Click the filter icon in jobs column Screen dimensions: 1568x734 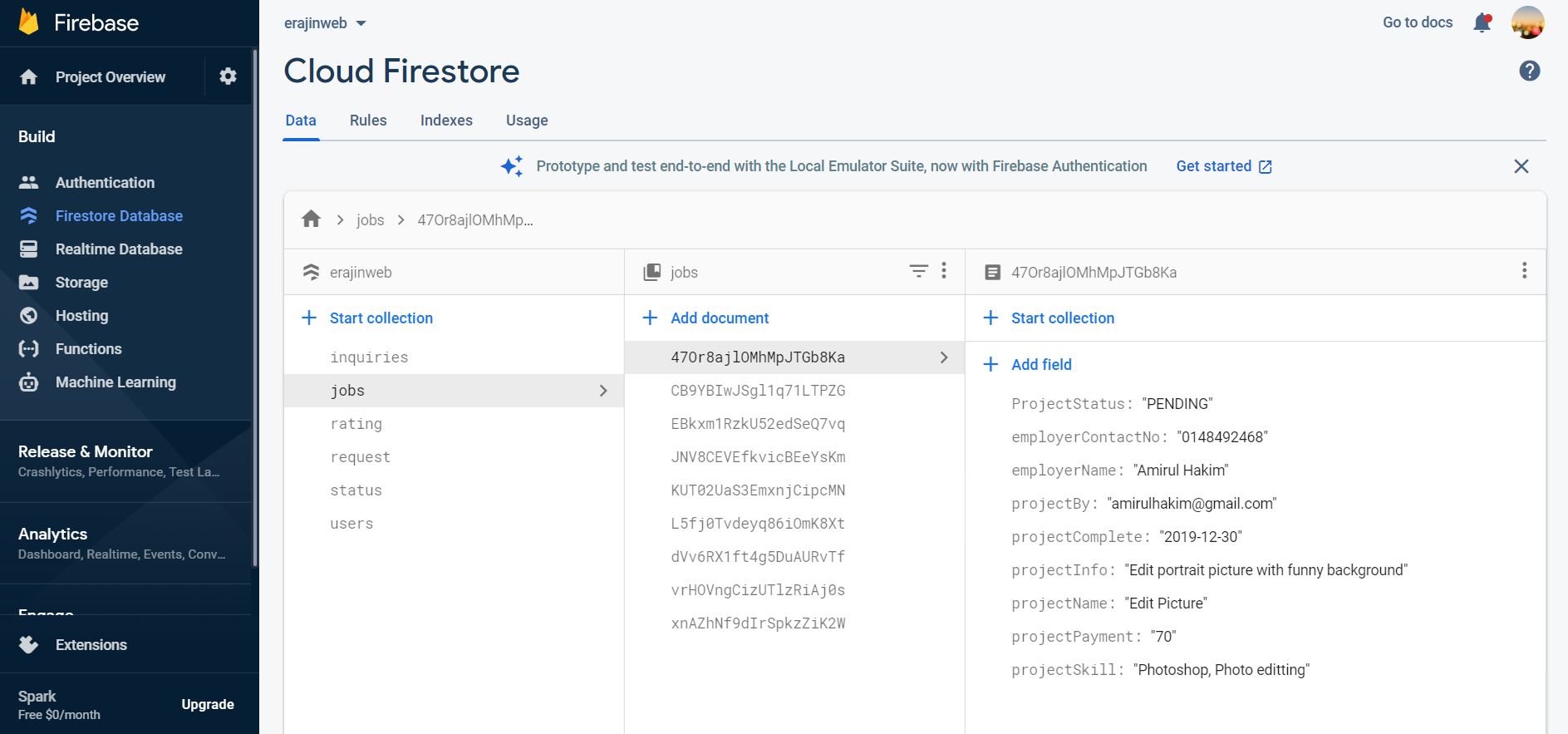[918, 271]
